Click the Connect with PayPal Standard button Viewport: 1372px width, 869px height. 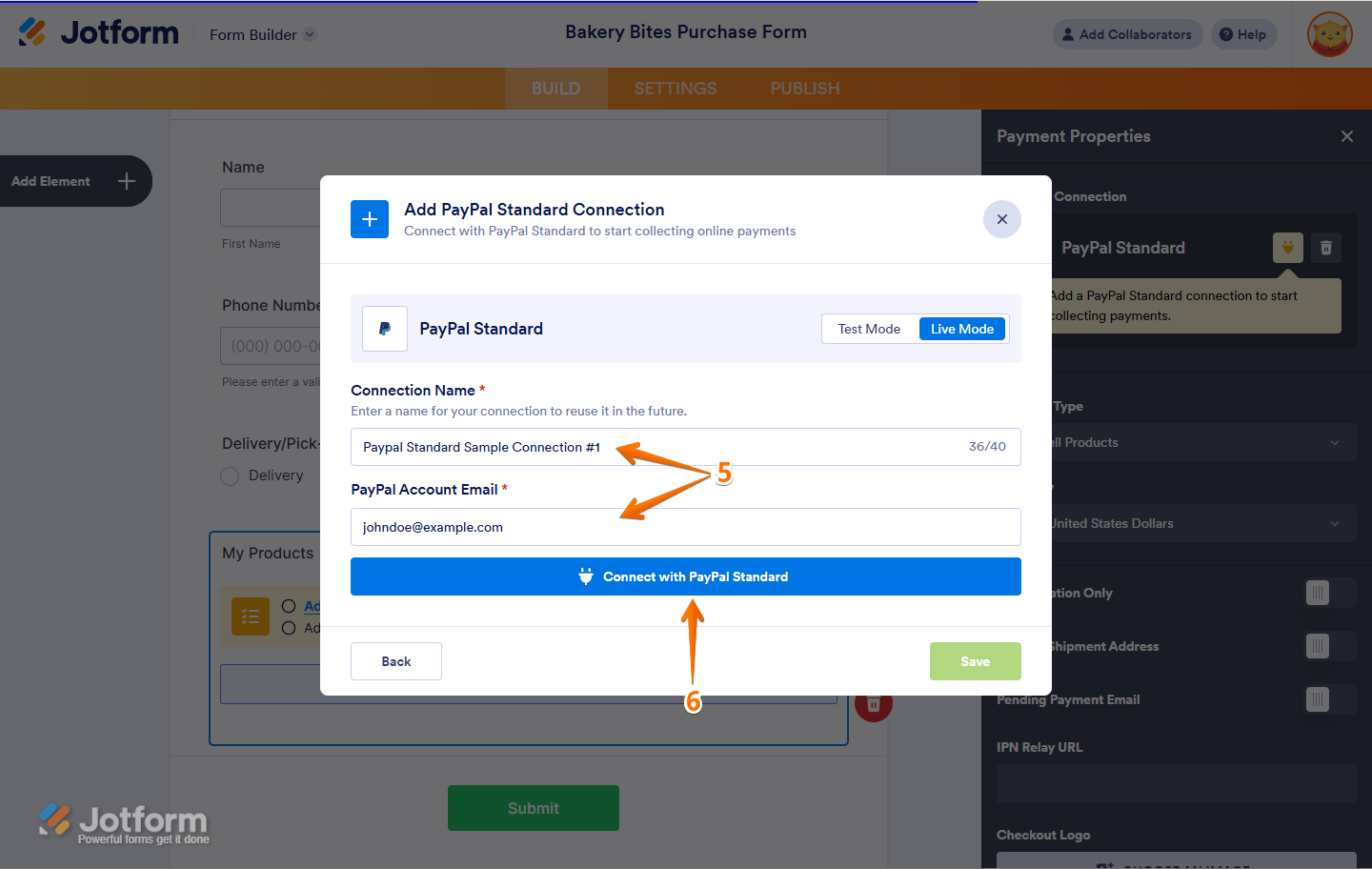pos(685,576)
